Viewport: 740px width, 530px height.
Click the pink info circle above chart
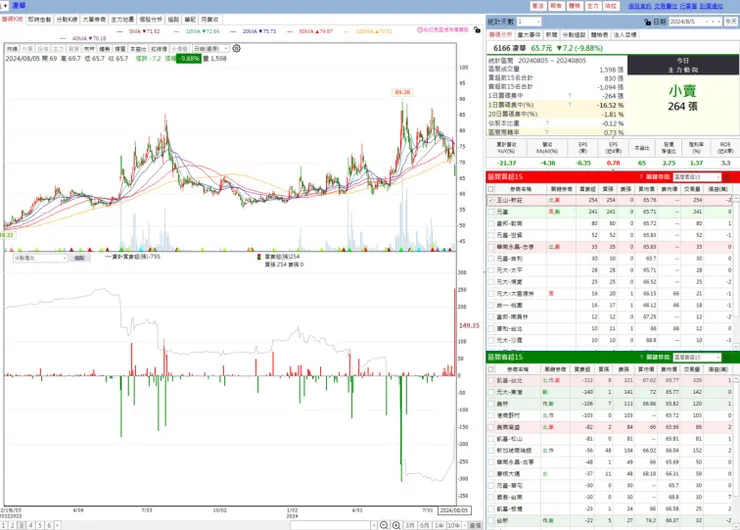[x=420, y=30]
